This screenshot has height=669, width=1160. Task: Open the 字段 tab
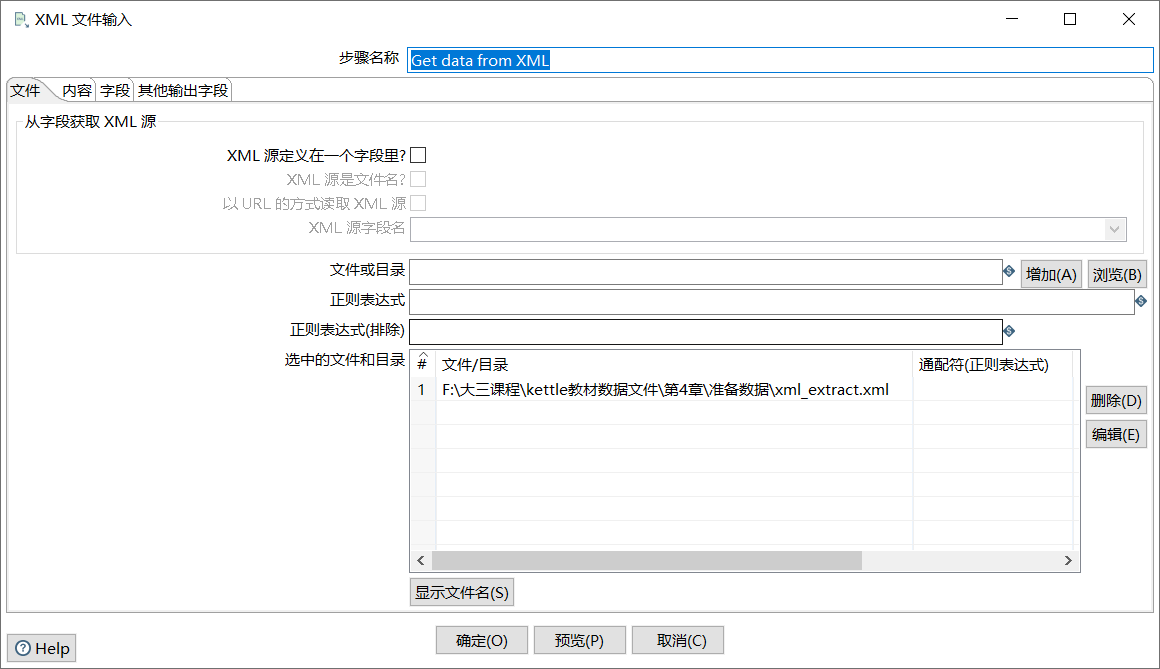click(x=115, y=90)
